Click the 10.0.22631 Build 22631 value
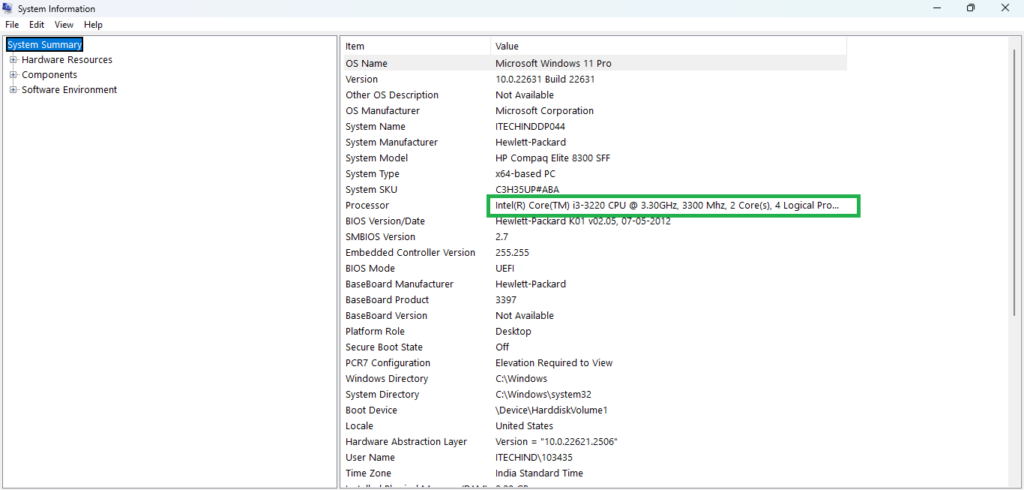This screenshot has height=490, width=1024. (545, 79)
